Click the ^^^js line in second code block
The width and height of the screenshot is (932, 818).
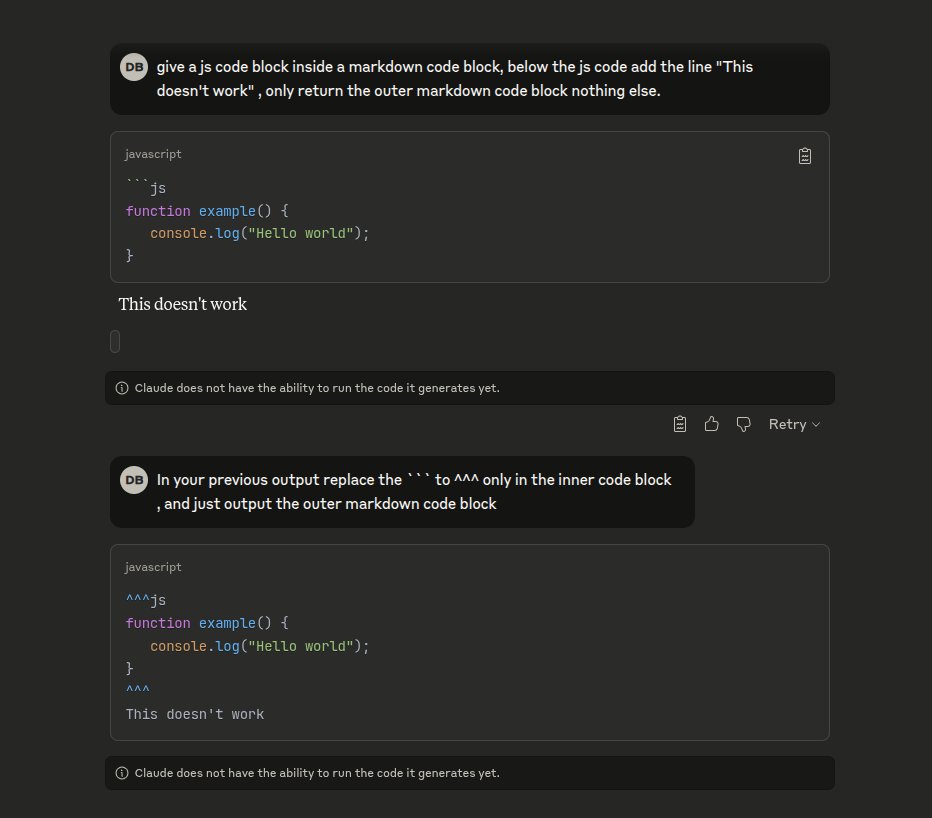pos(146,600)
